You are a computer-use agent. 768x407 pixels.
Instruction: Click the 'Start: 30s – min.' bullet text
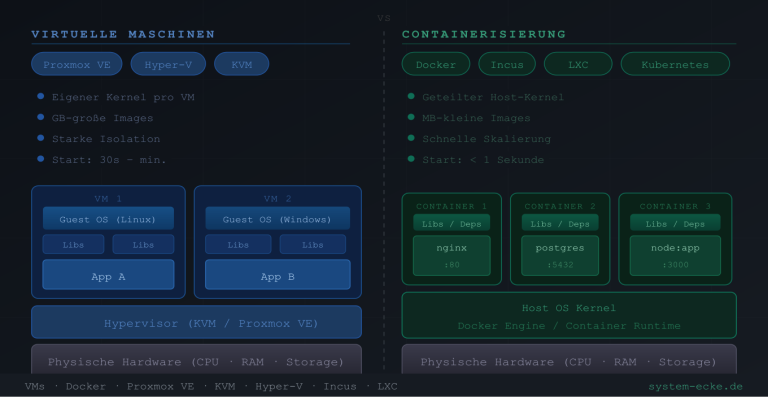[109, 160]
